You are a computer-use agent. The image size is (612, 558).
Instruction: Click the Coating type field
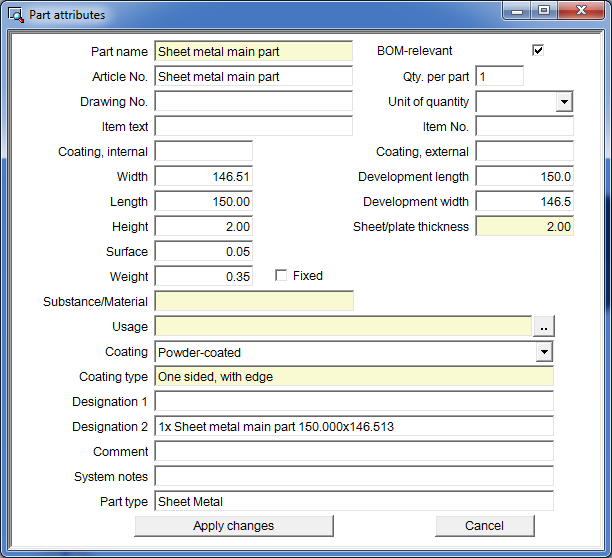click(353, 377)
